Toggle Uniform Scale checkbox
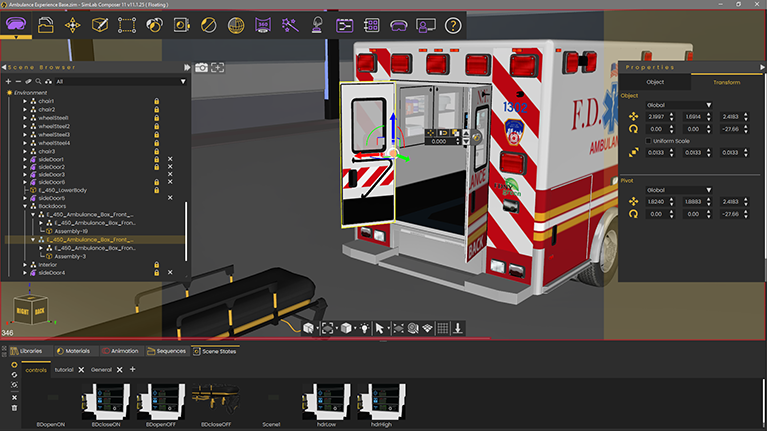This screenshot has width=767, height=431. [x=649, y=141]
